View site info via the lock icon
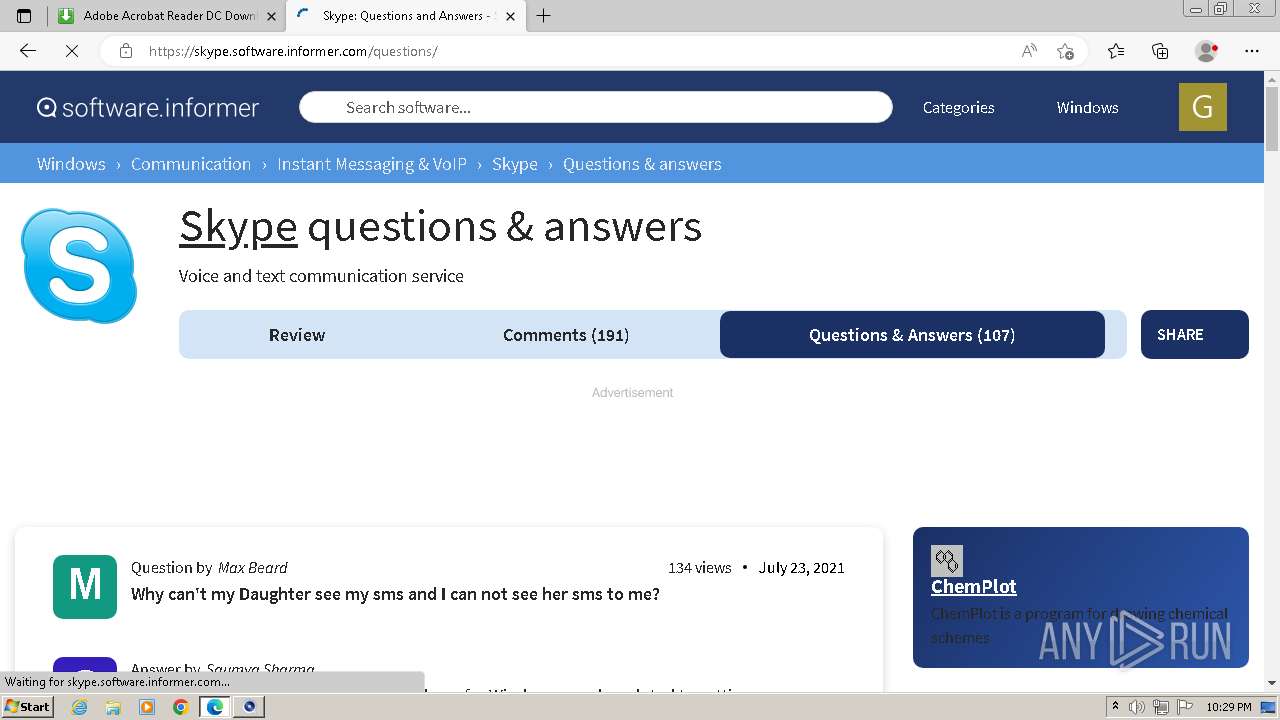Viewport: 1280px width, 720px height. (x=125, y=51)
